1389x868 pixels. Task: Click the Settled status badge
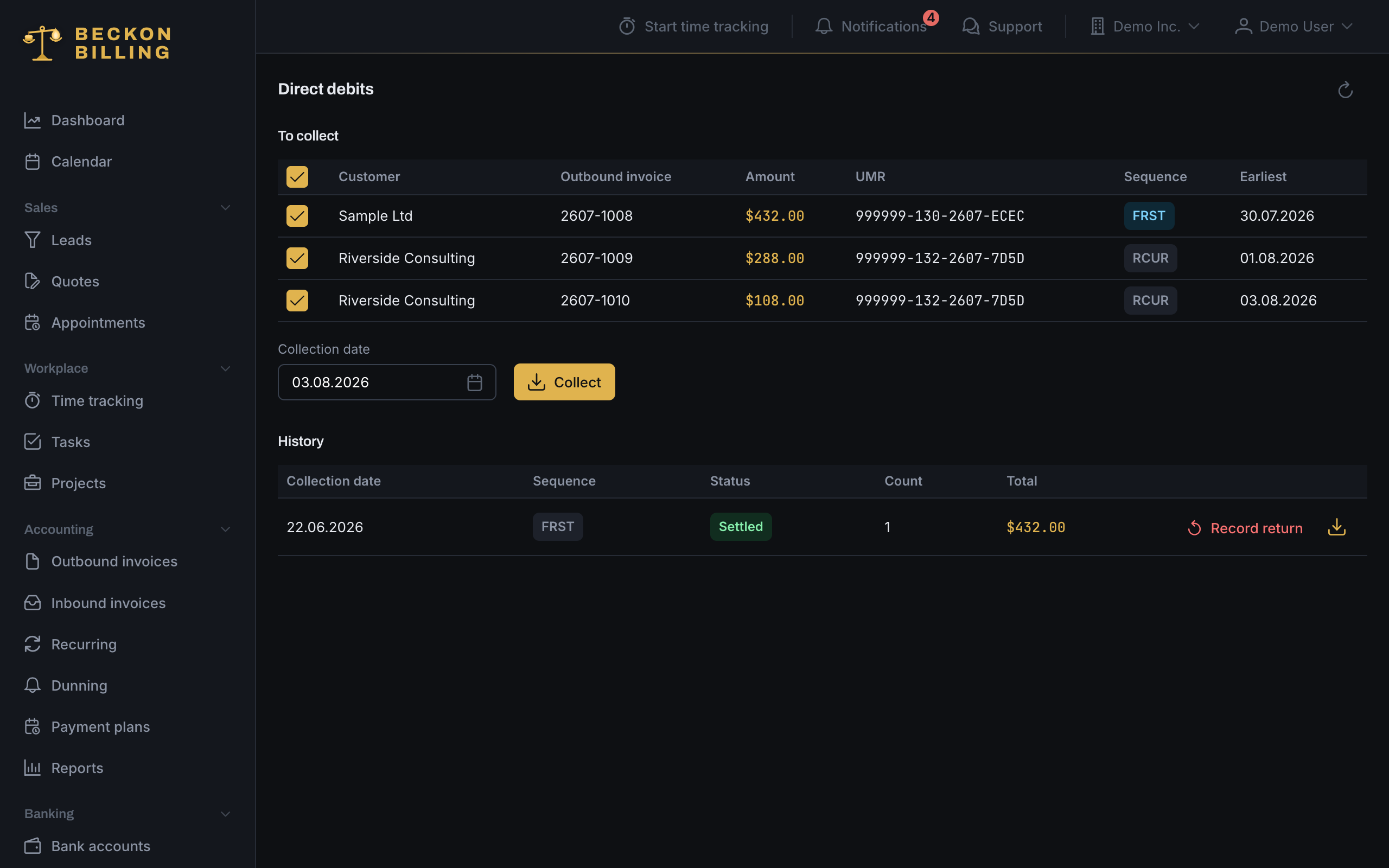click(741, 526)
